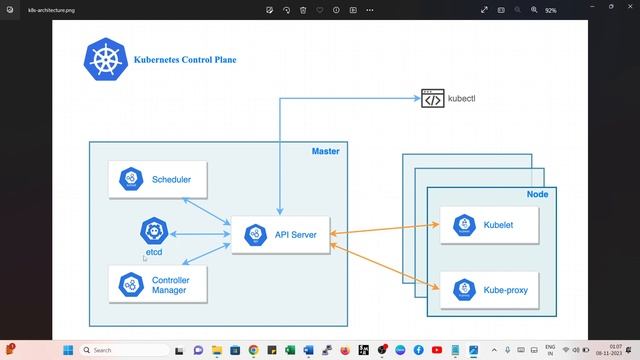Delete the image with the trash icon

(303, 10)
